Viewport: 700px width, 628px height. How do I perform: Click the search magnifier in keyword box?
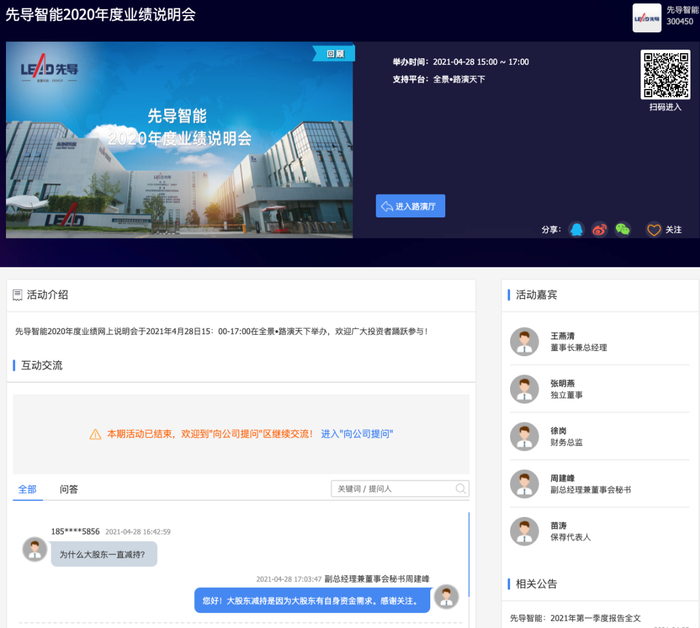pos(460,489)
